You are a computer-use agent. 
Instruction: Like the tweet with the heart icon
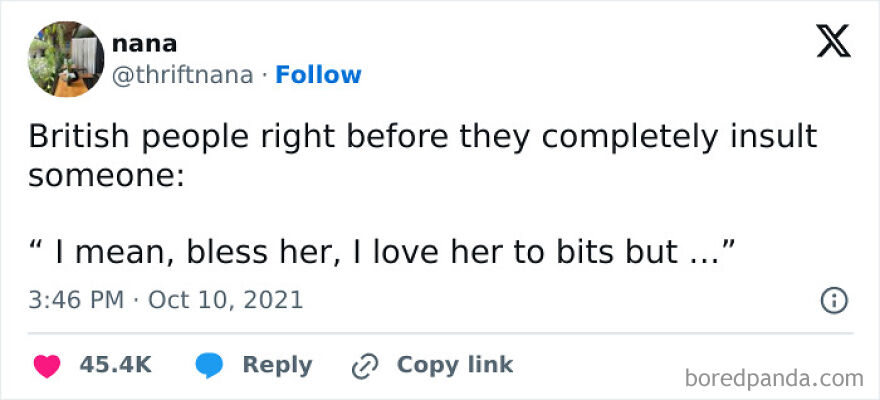point(46,366)
